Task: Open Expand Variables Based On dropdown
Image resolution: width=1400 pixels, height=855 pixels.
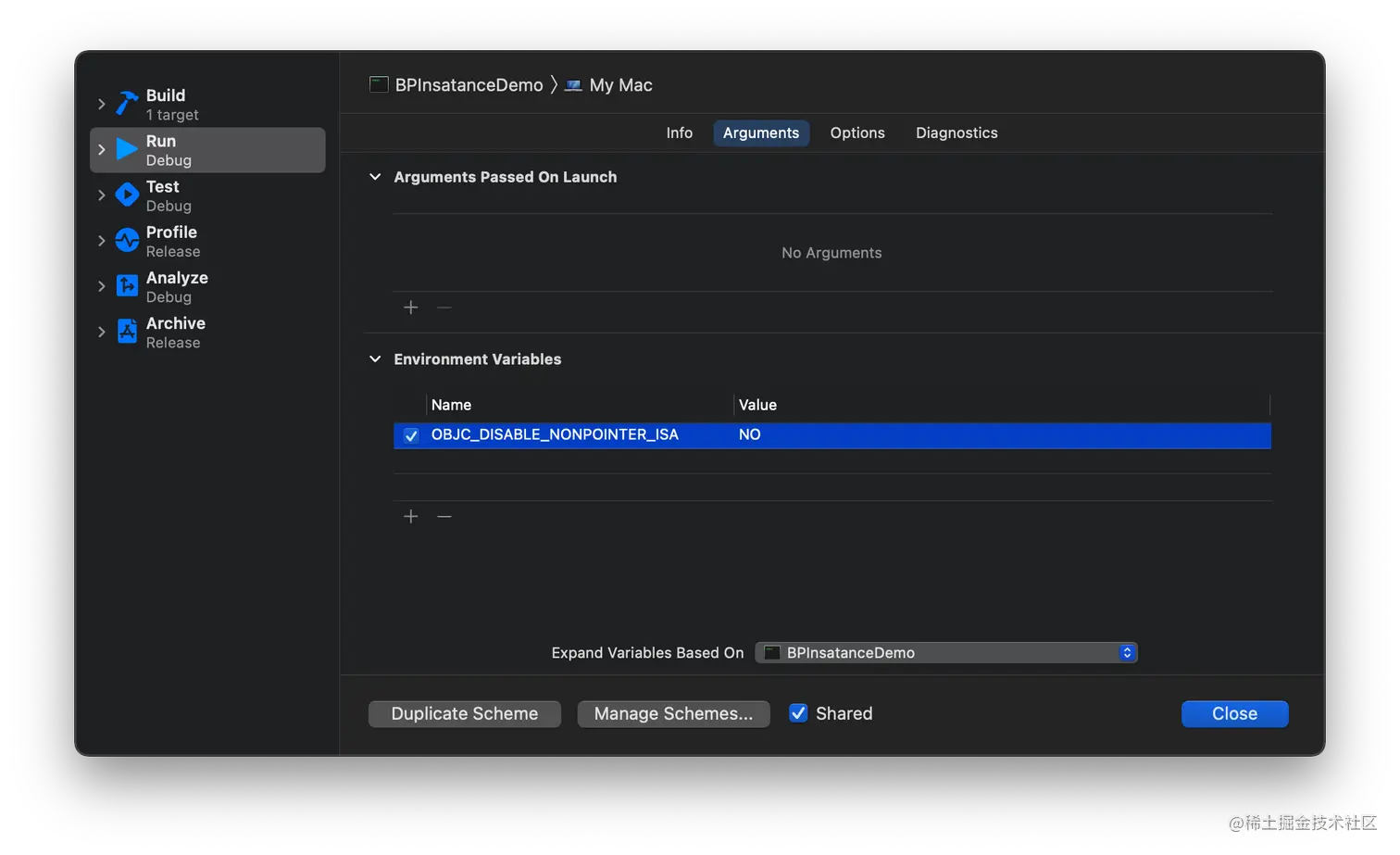Action: 946,653
